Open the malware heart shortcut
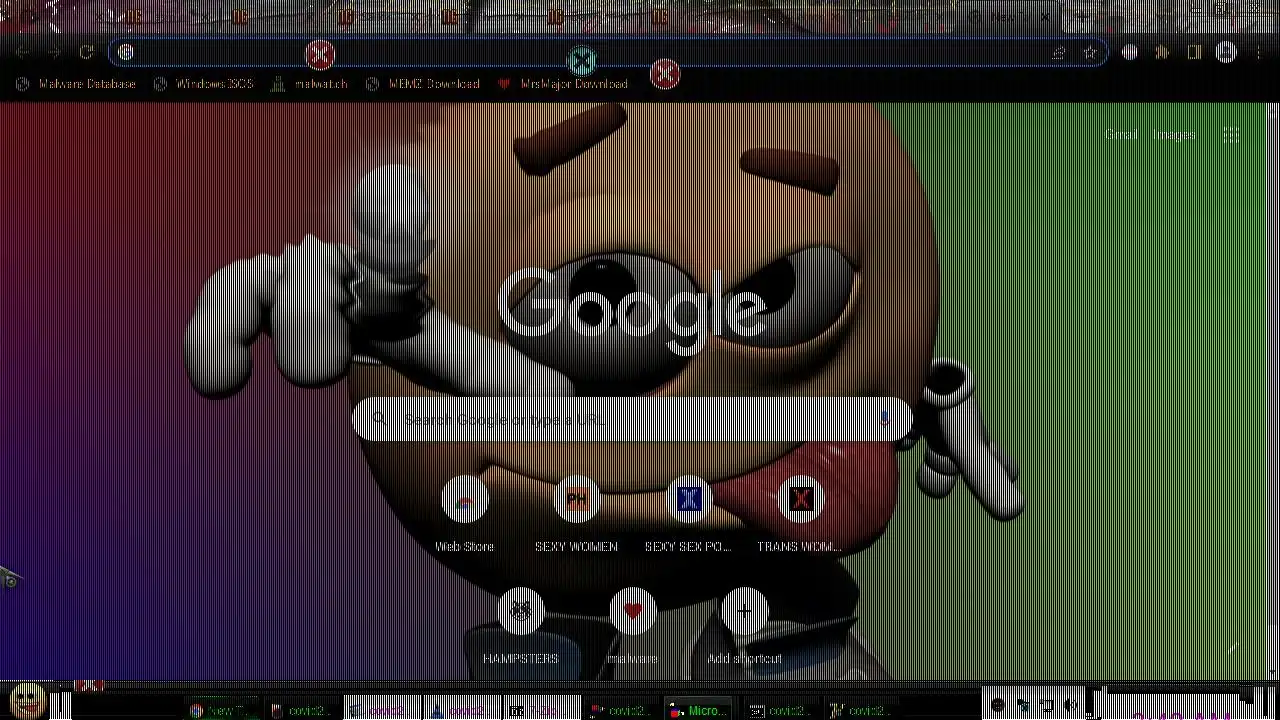 tap(632, 627)
